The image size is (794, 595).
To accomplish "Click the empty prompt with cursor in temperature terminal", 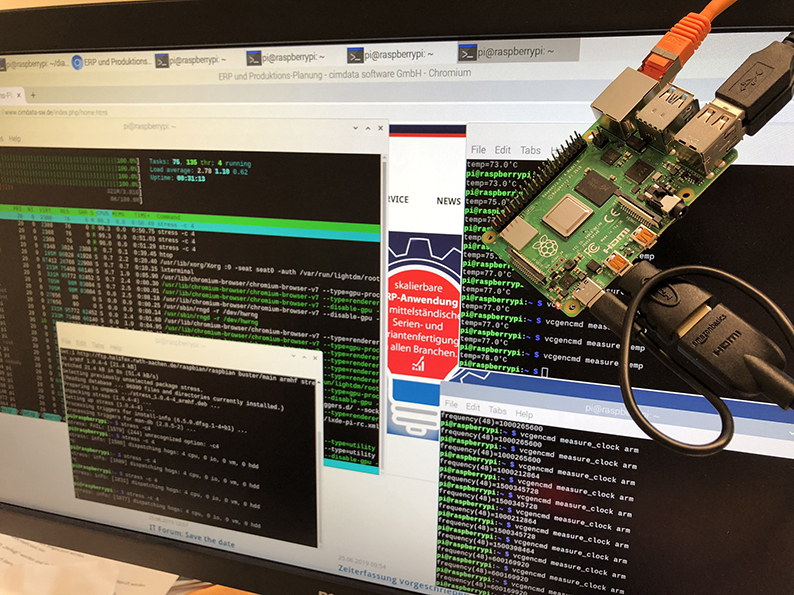I will (x=504, y=370).
